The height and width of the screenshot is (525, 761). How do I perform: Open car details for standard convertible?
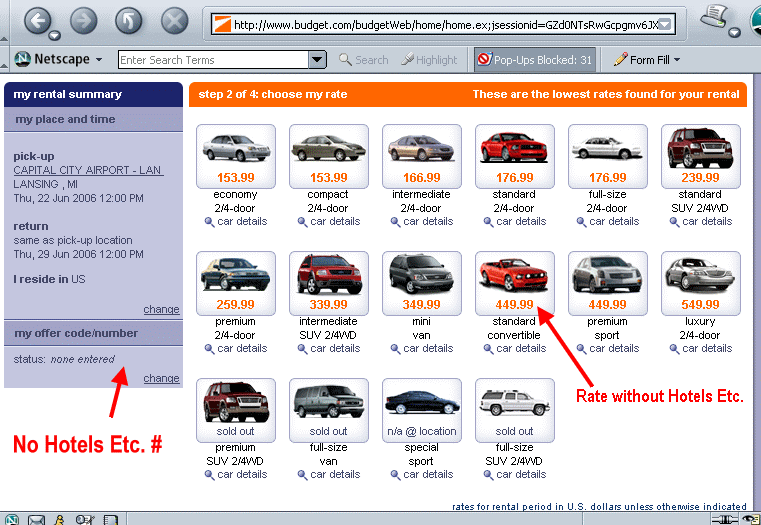click(515, 349)
